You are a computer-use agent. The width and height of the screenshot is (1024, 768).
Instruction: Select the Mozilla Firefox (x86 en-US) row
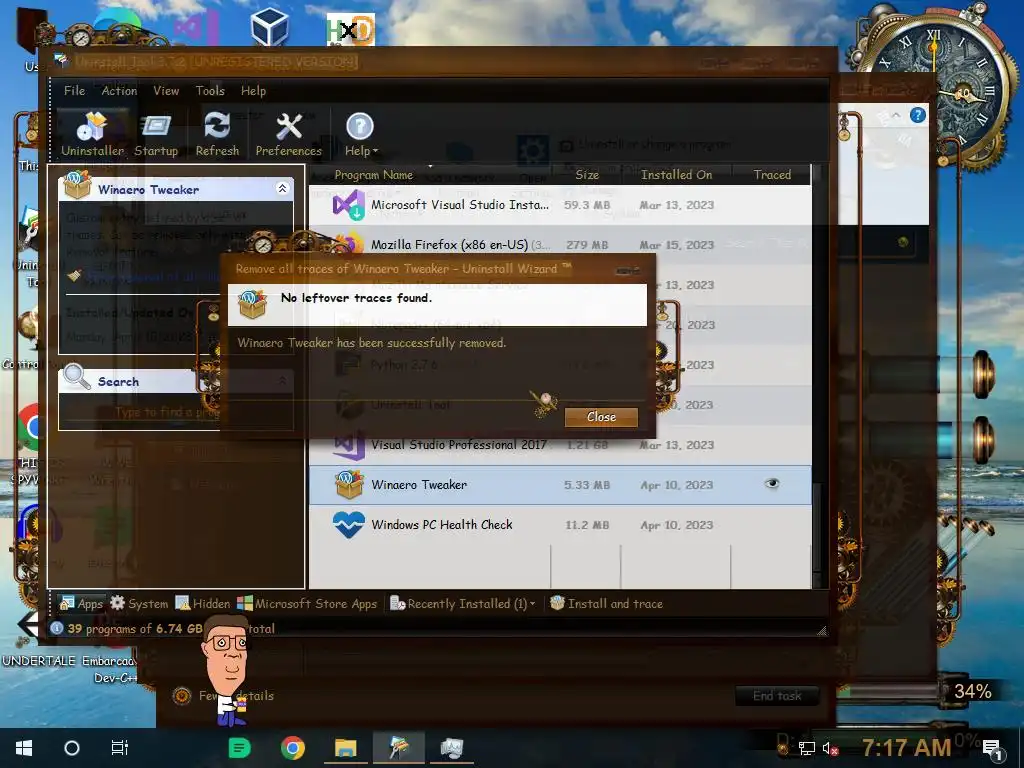[x=560, y=245]
